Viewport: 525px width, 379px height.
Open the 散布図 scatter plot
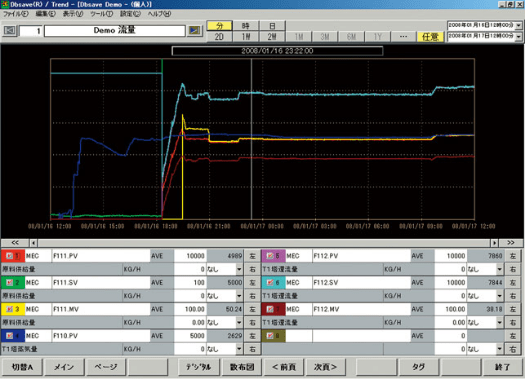[x=242, y=367]
